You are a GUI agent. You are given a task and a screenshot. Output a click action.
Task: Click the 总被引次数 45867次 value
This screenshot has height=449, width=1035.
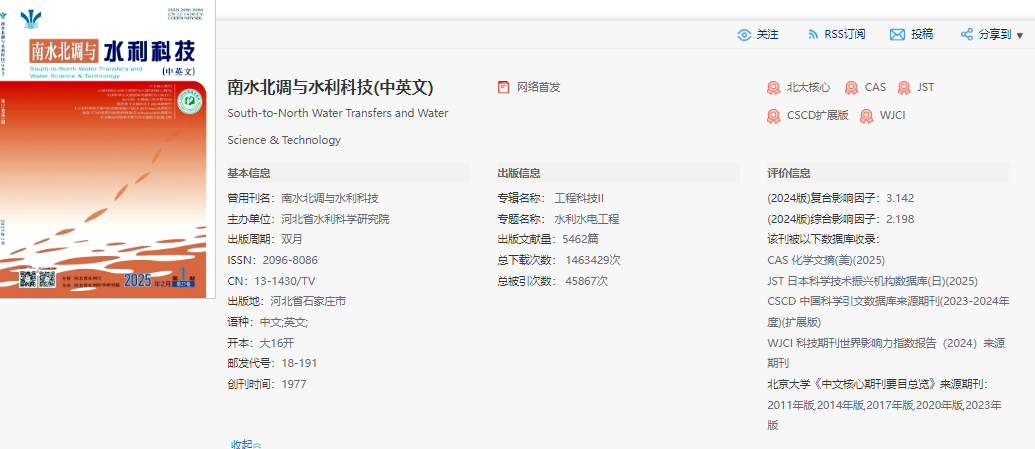586,281
